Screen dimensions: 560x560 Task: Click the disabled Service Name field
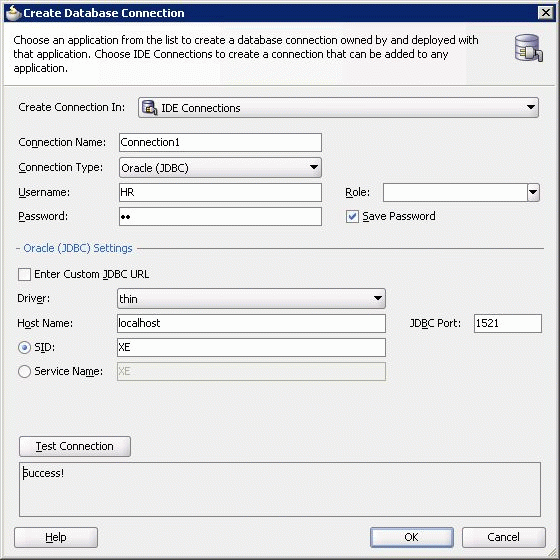[x=251, y=371]
